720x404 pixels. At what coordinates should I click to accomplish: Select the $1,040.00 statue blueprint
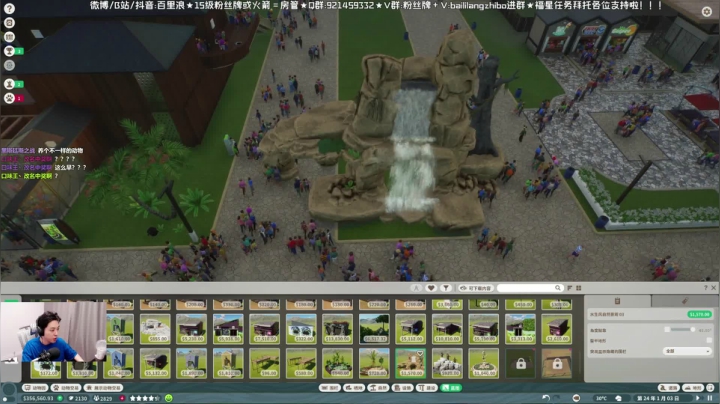tap(484, 363)
